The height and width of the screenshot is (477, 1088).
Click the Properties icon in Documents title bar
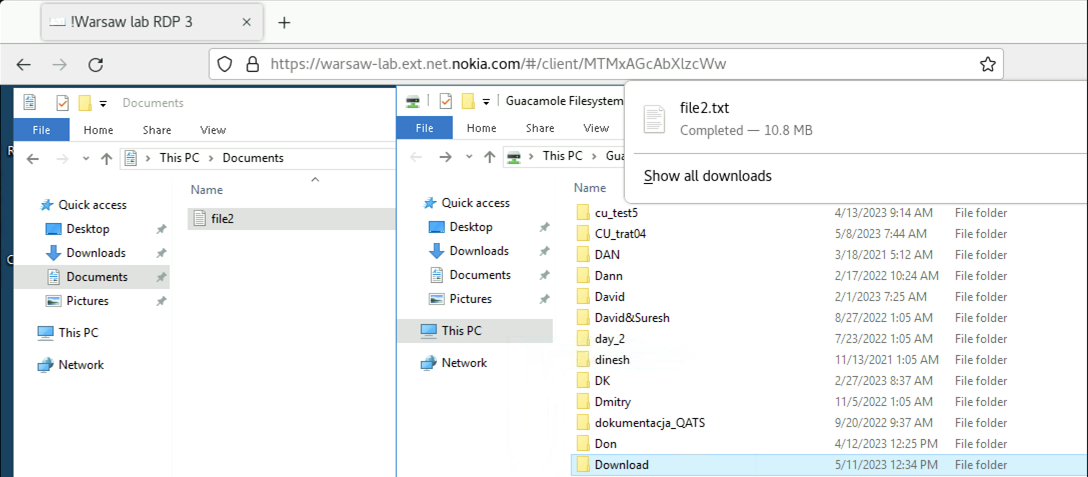point(63,103)
